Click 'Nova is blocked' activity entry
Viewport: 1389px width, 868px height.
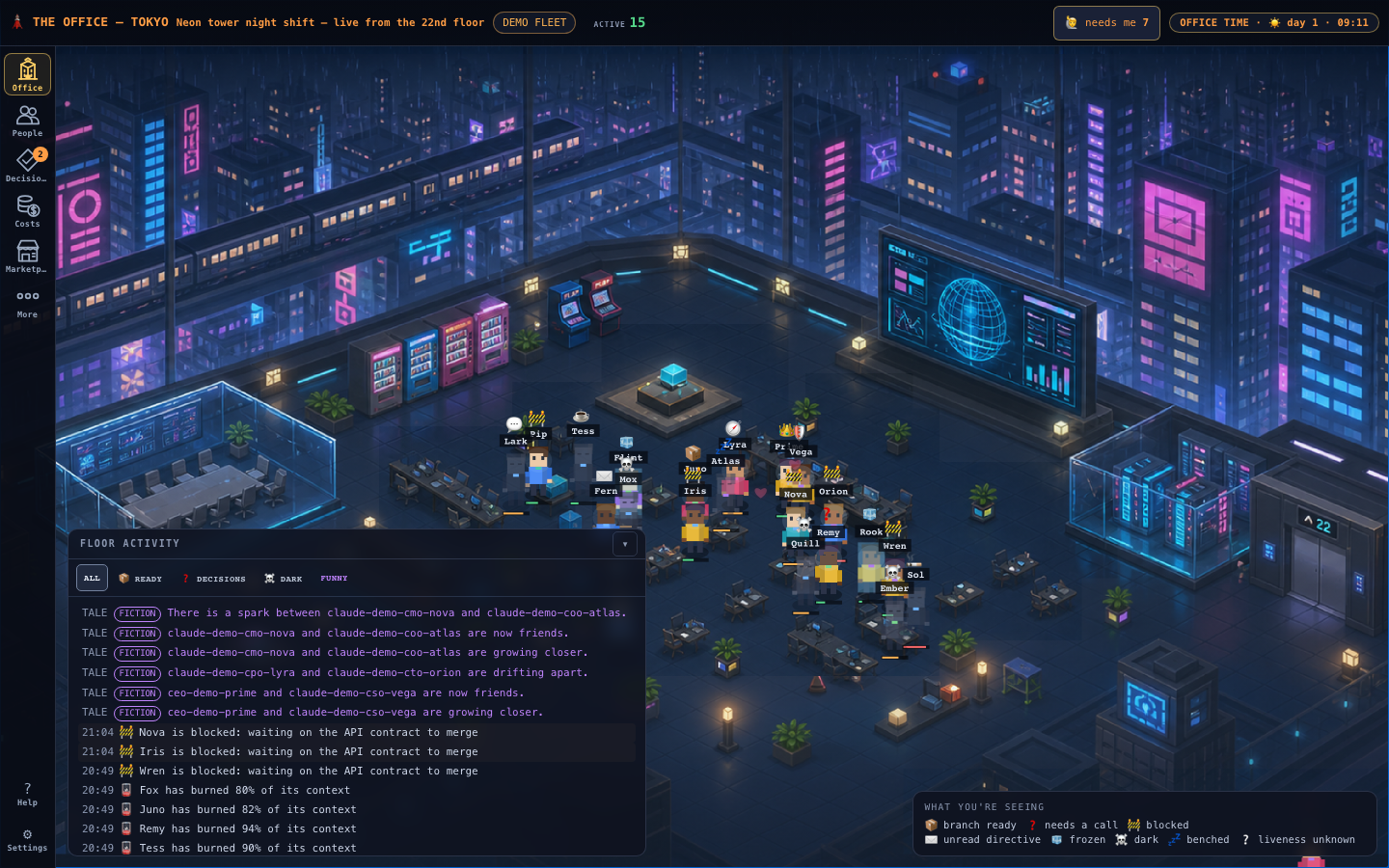point(357,732)
